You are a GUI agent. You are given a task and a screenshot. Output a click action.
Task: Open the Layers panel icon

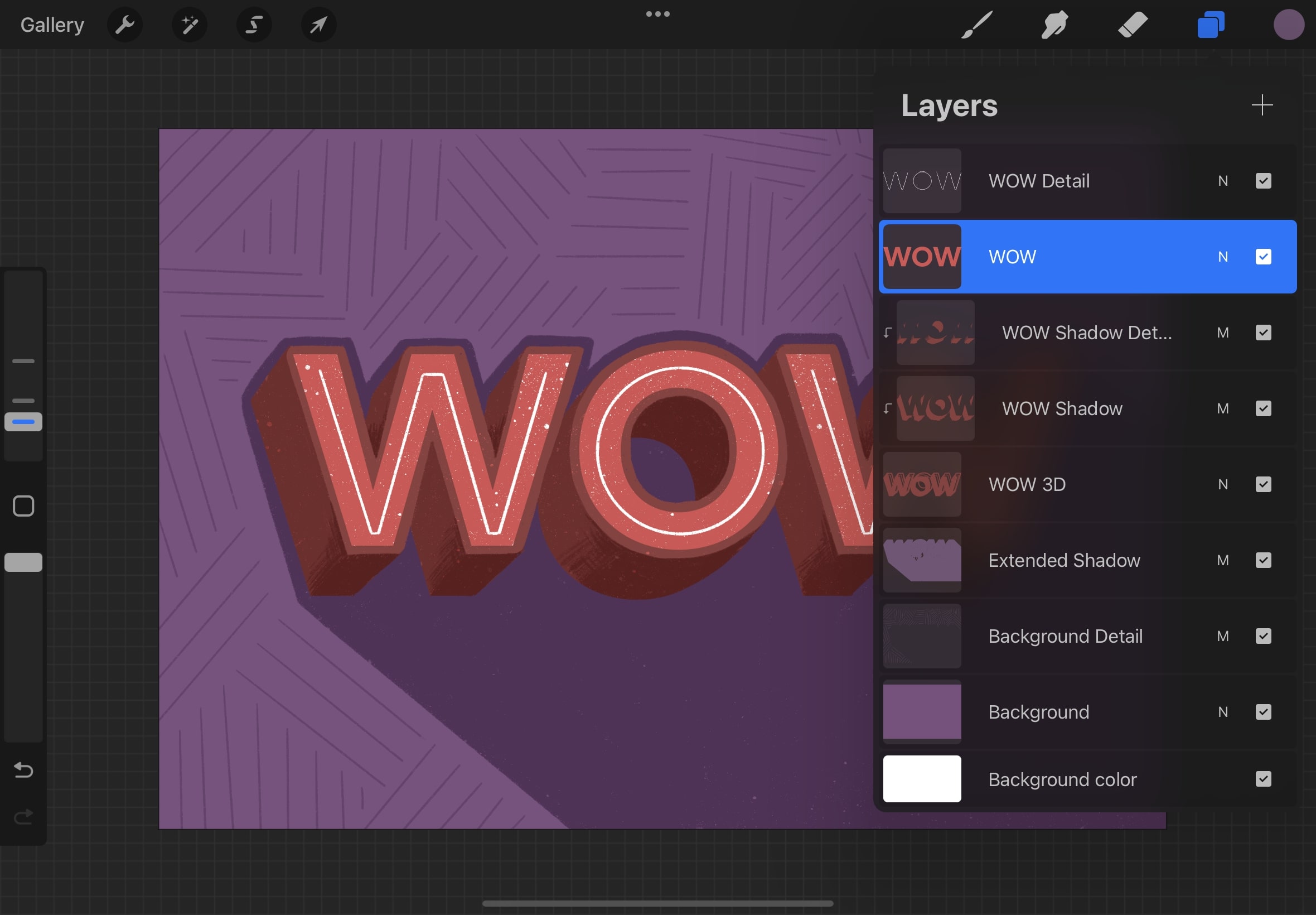coord(1210,24)
